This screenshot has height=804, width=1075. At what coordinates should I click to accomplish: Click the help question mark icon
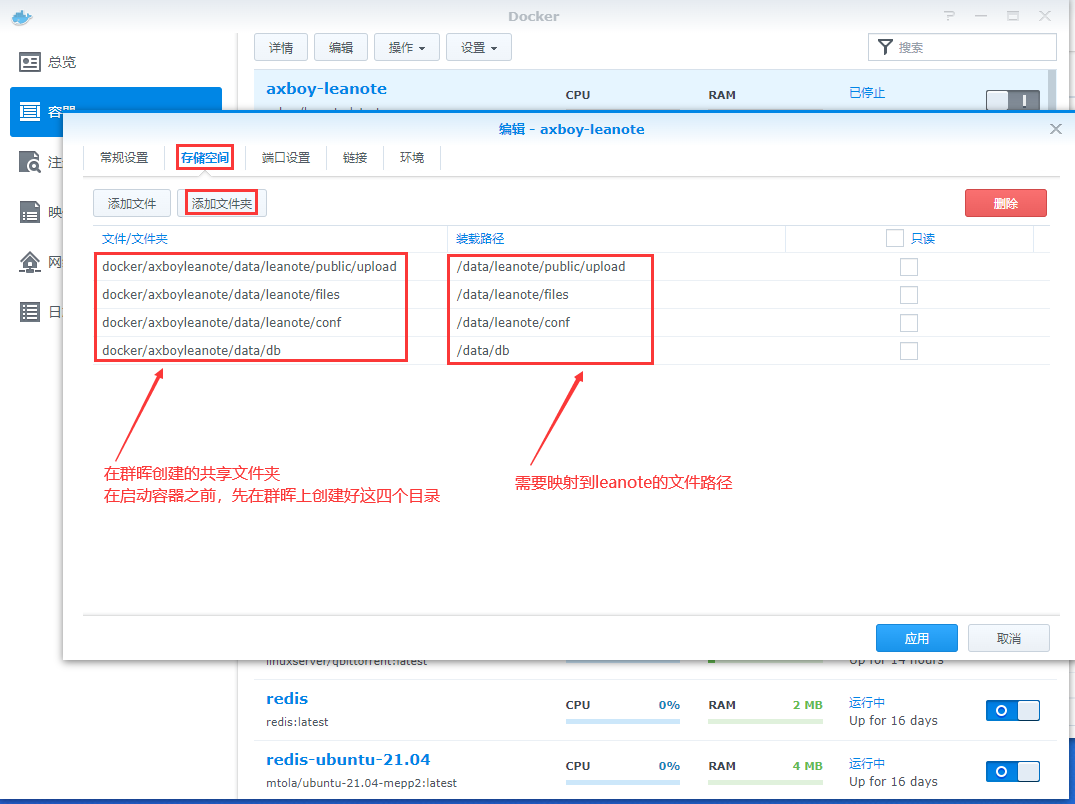coord(949,16)
